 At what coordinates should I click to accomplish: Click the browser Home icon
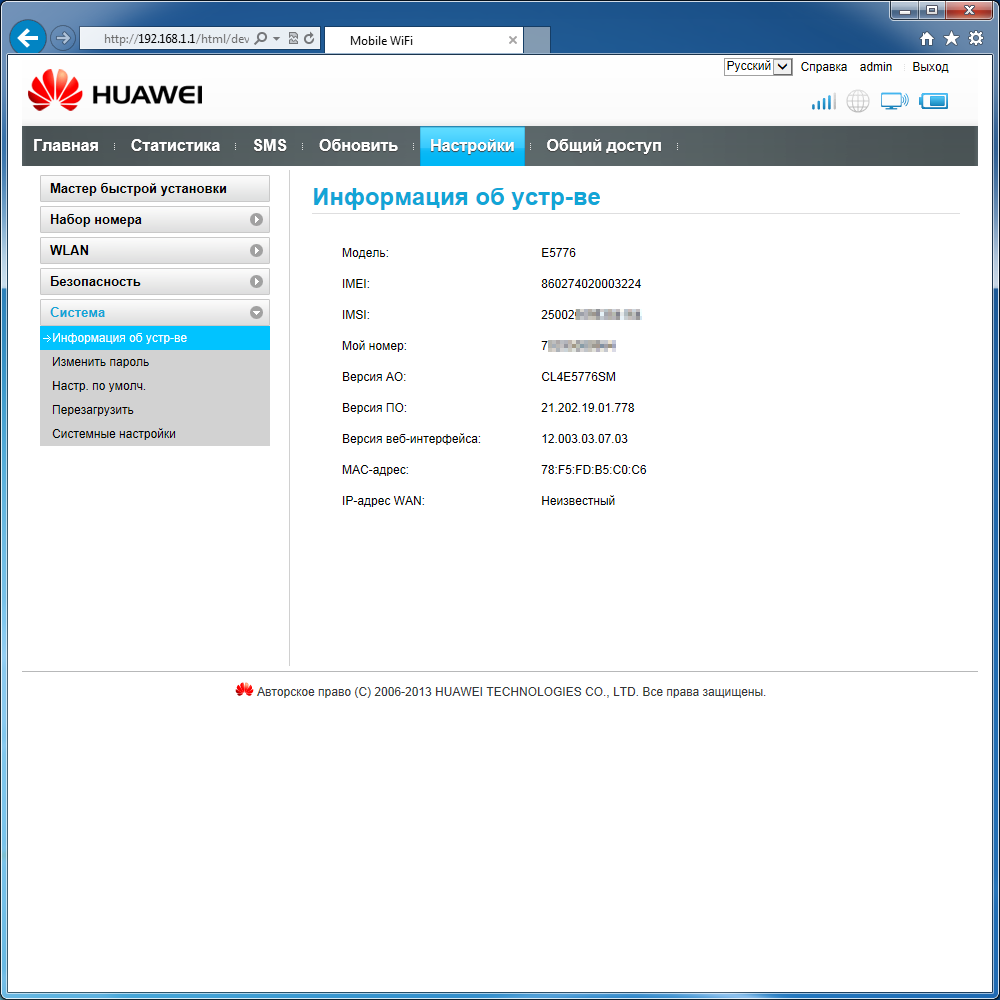tap(927, 39)
